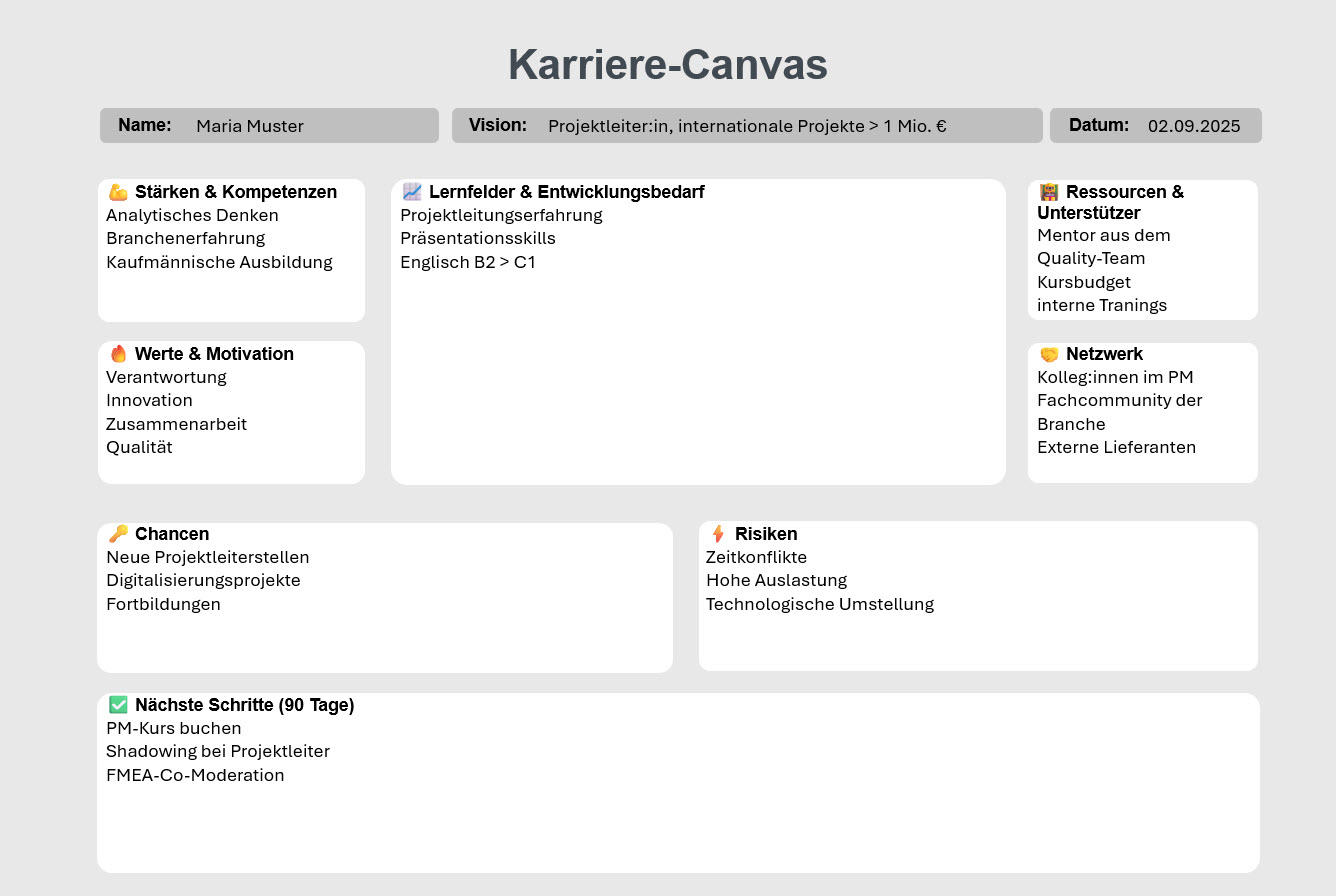Click the green checkmark icon beside Nächste Schritte
Viewport: 1336px width, 896px height.
point(118,705)
